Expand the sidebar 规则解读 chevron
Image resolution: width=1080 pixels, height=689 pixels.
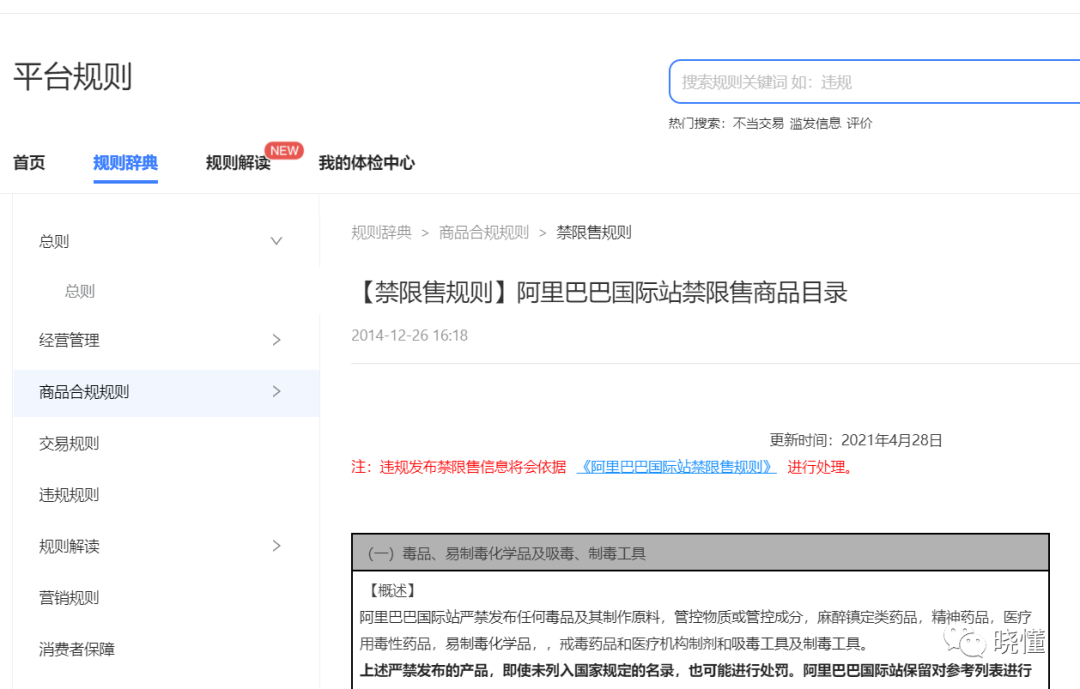(x=276, y=546)
